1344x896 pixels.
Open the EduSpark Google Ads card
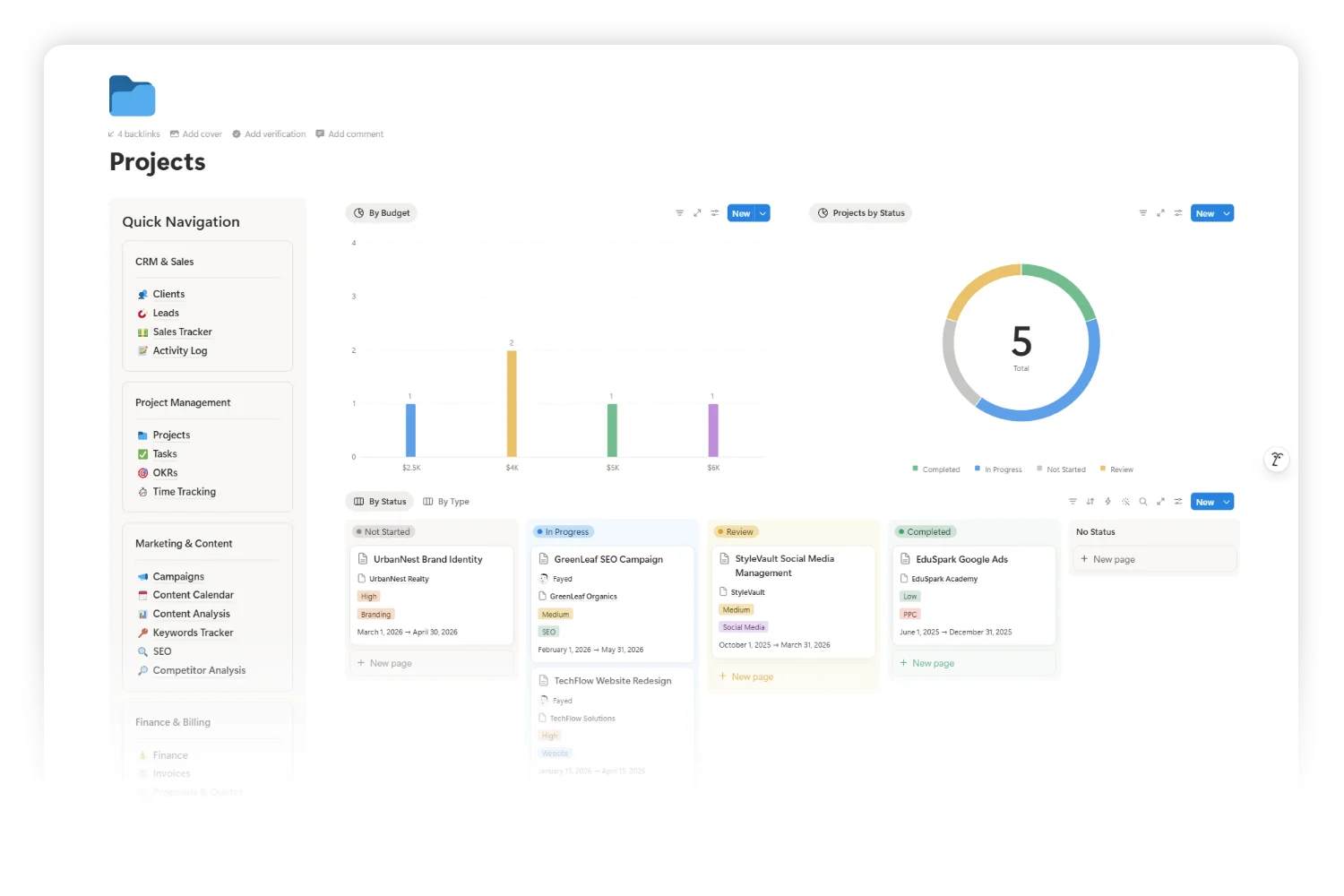click(974, 595)
